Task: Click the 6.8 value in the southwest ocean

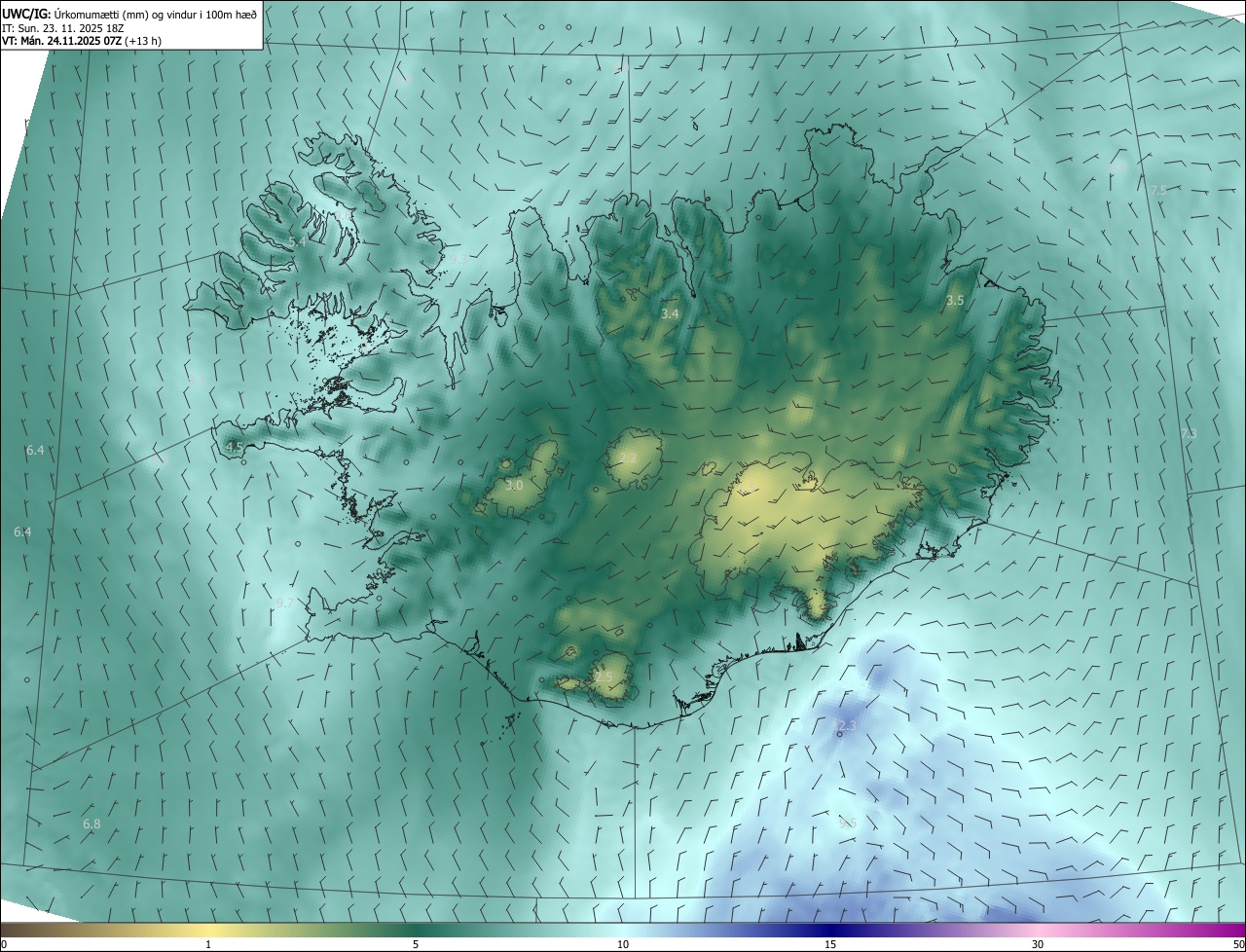Action: click(92, 824)
